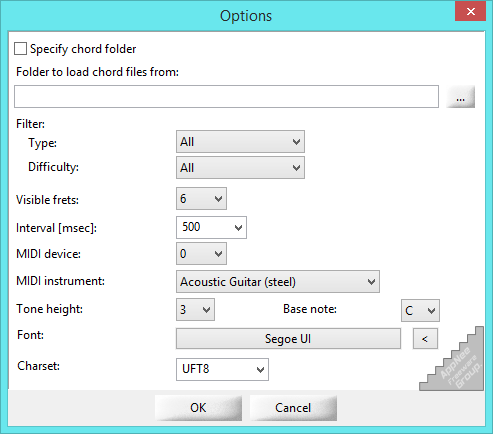Open the Type filter dropdown

point(240,142)
